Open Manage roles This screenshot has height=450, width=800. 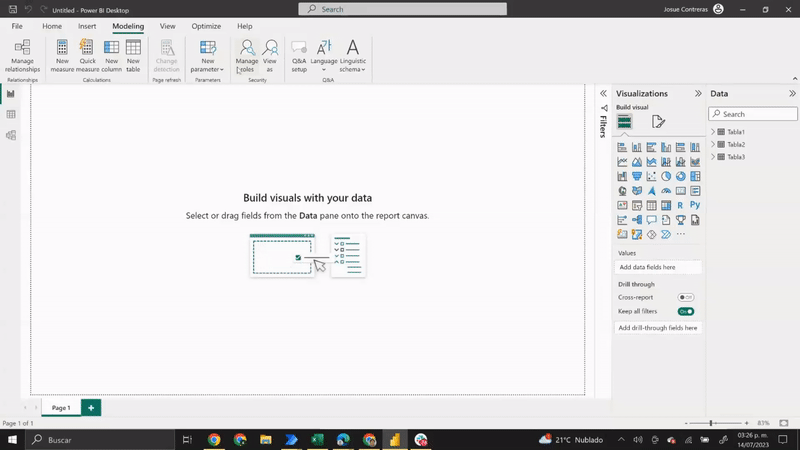pos(247,56)
